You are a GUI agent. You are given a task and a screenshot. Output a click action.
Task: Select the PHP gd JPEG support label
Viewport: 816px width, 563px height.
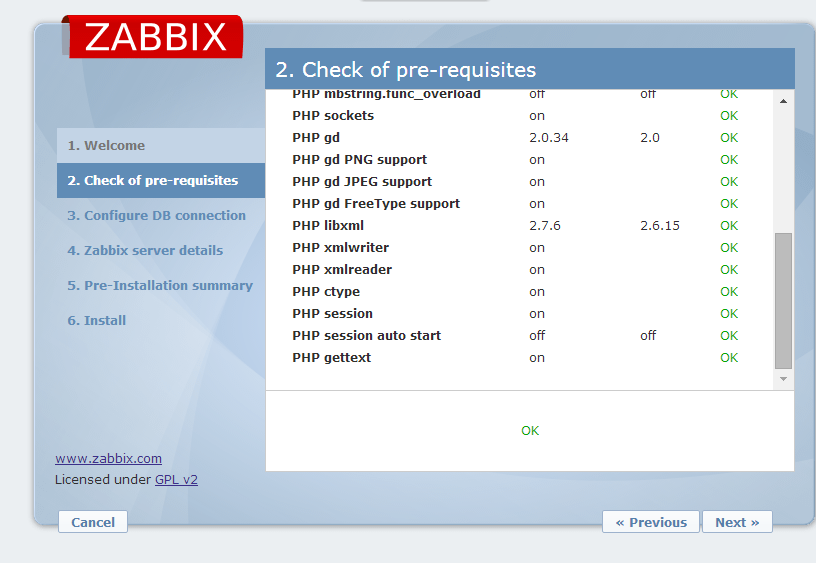click(x=362, y=182)
